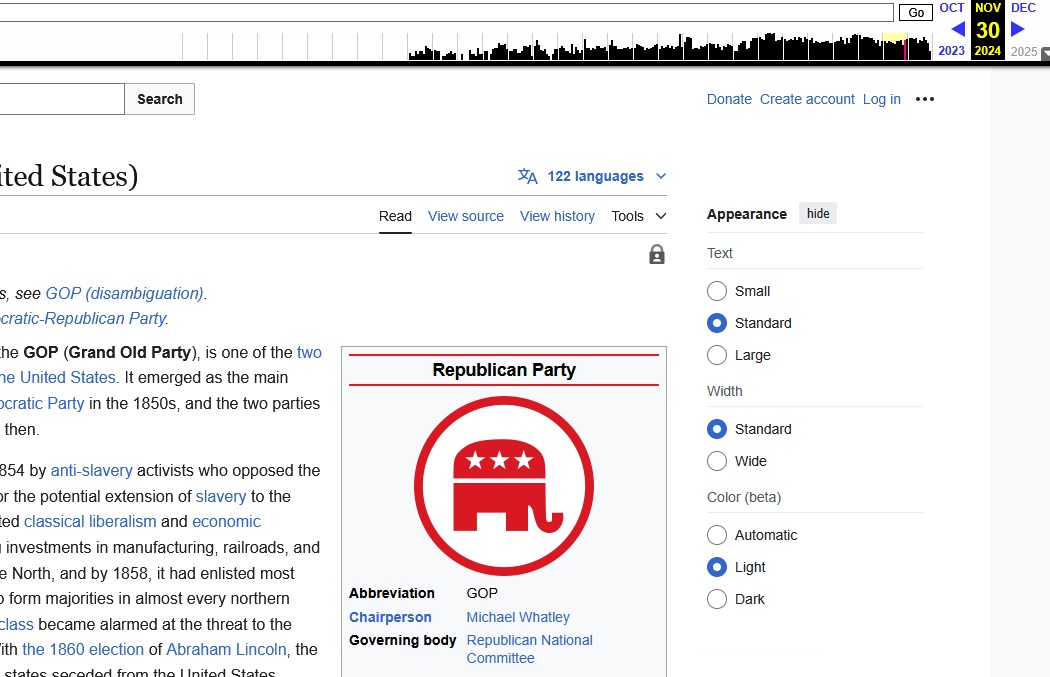Open the Donate link
This screenshot has width=1050, height=677.
tap(729, 99)
